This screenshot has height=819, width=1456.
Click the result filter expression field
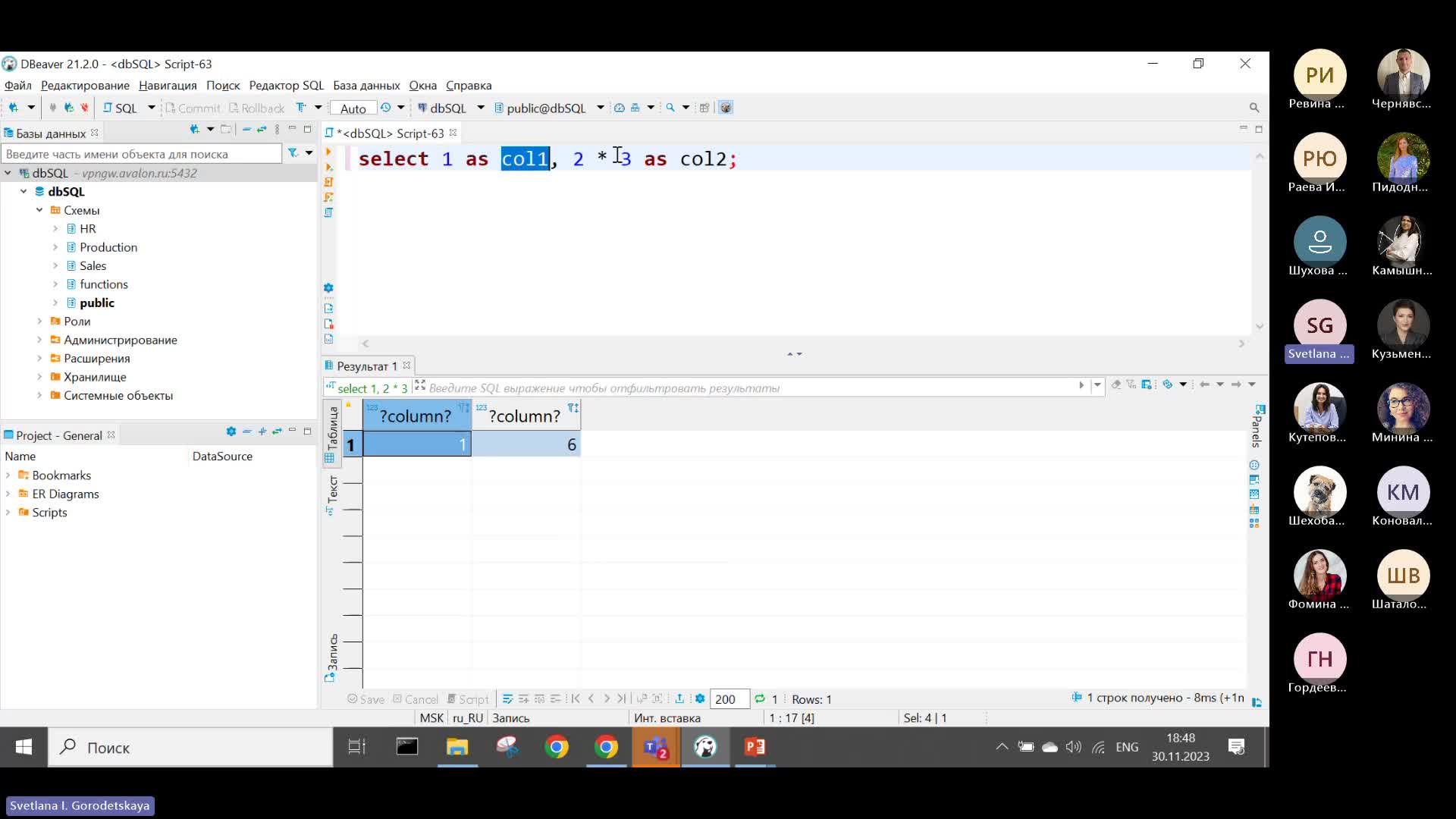(751, 388)
